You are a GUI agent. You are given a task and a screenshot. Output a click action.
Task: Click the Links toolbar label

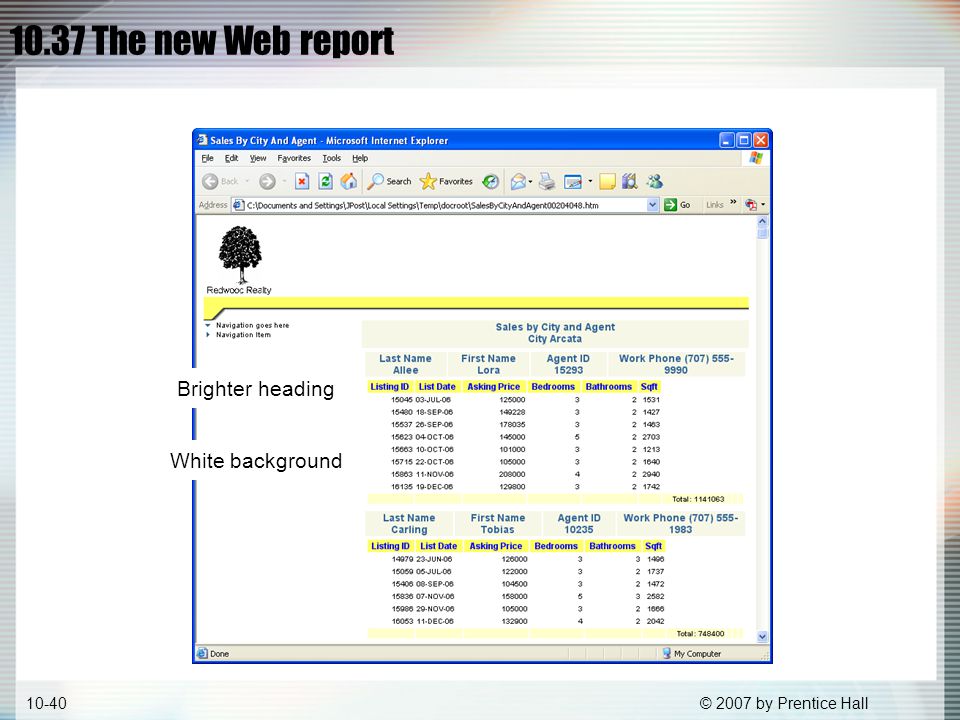coord(714,205)
